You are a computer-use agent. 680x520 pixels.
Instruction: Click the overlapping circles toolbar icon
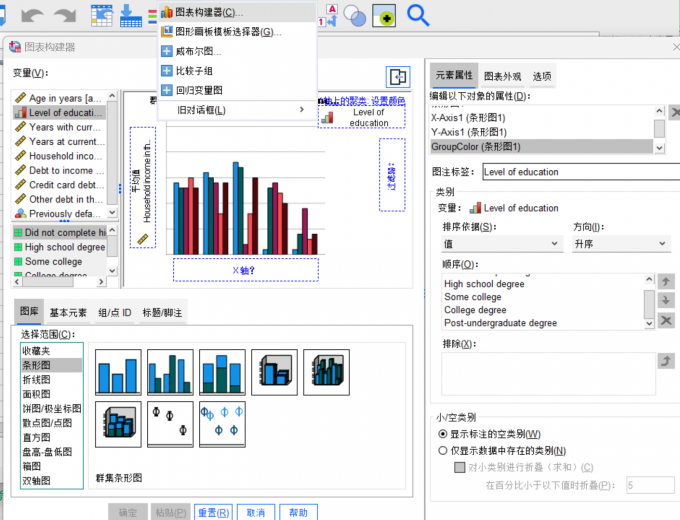point(355,16)
